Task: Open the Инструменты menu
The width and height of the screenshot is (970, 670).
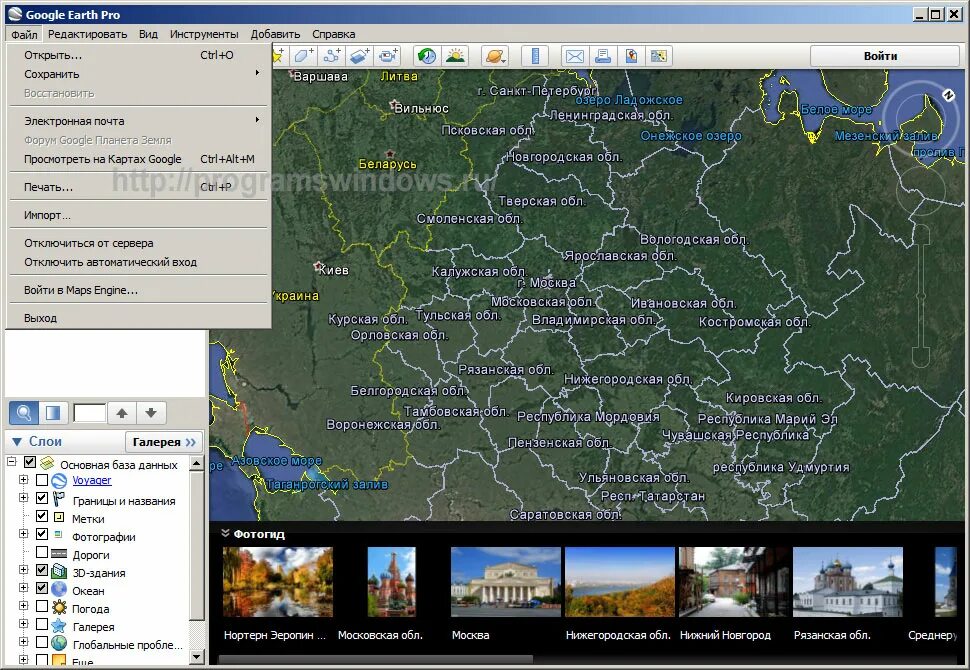Action: [204, 34]
